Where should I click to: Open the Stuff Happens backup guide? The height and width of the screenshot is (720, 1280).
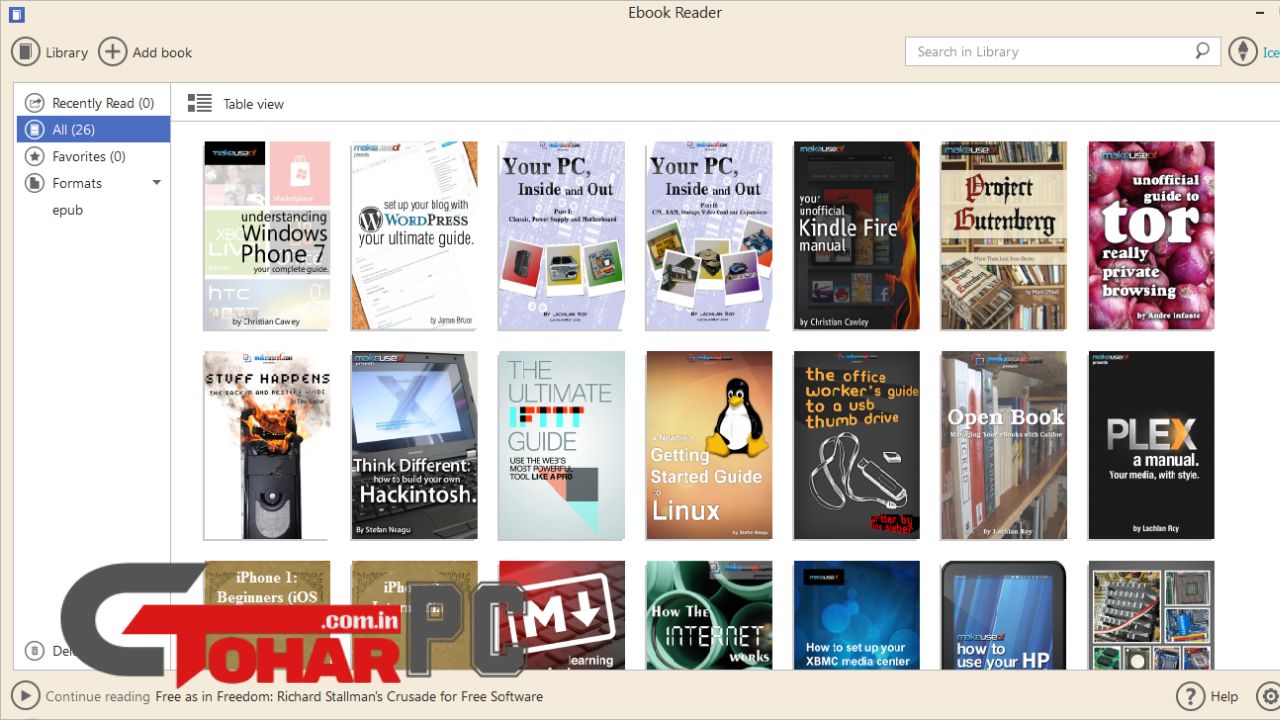tap(267, 446)
